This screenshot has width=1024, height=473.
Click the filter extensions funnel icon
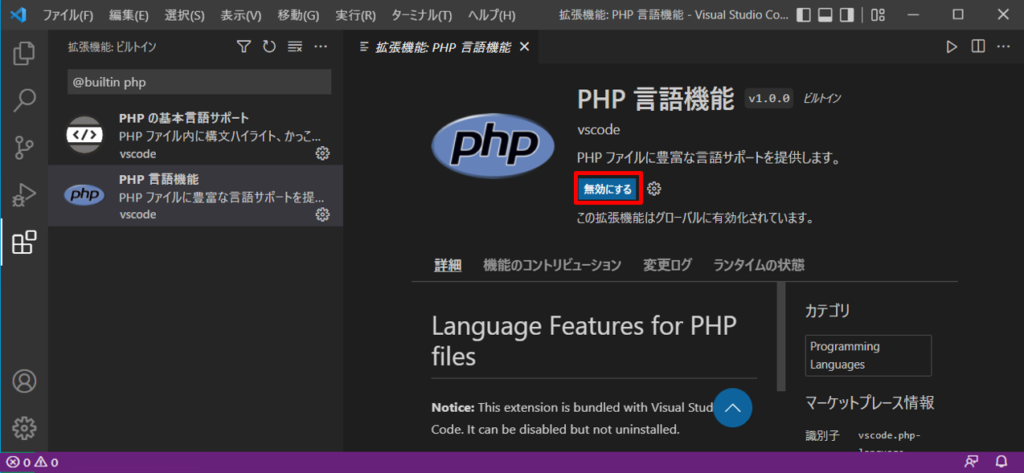pyautogui.click(x=244, y=46)
